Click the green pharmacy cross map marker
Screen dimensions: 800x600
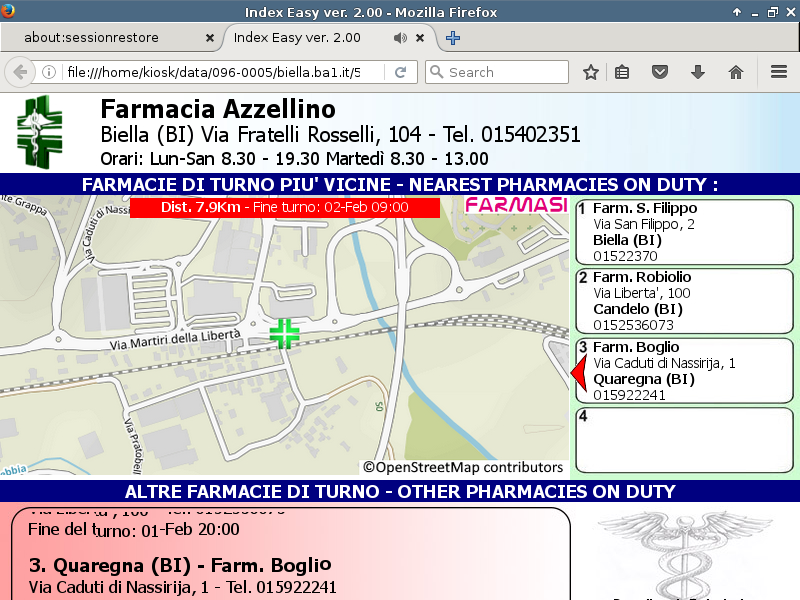(x=285, y=334)
